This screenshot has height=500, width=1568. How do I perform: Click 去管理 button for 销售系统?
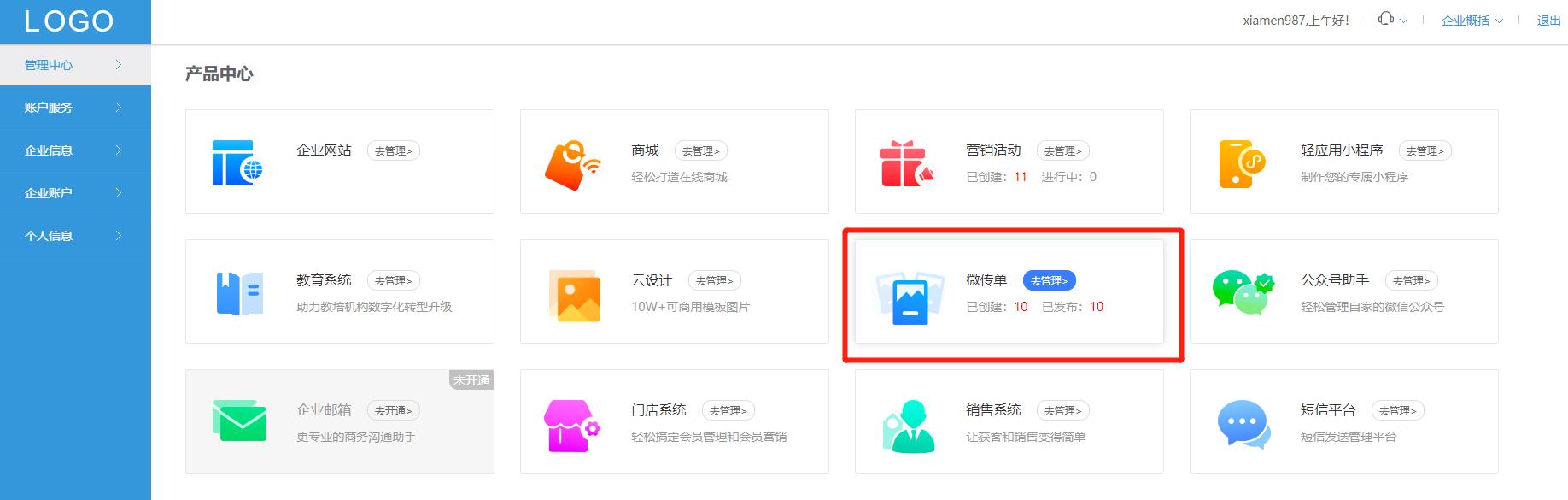1062,410
